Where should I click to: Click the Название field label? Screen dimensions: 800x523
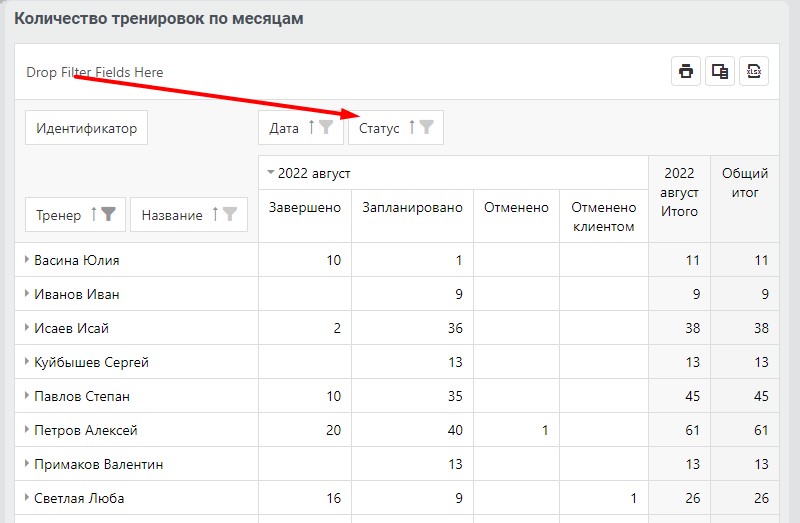point(172,215)
